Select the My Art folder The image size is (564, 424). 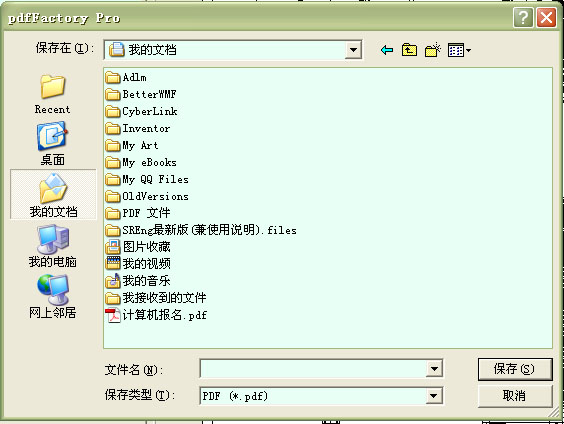(132, 145)
